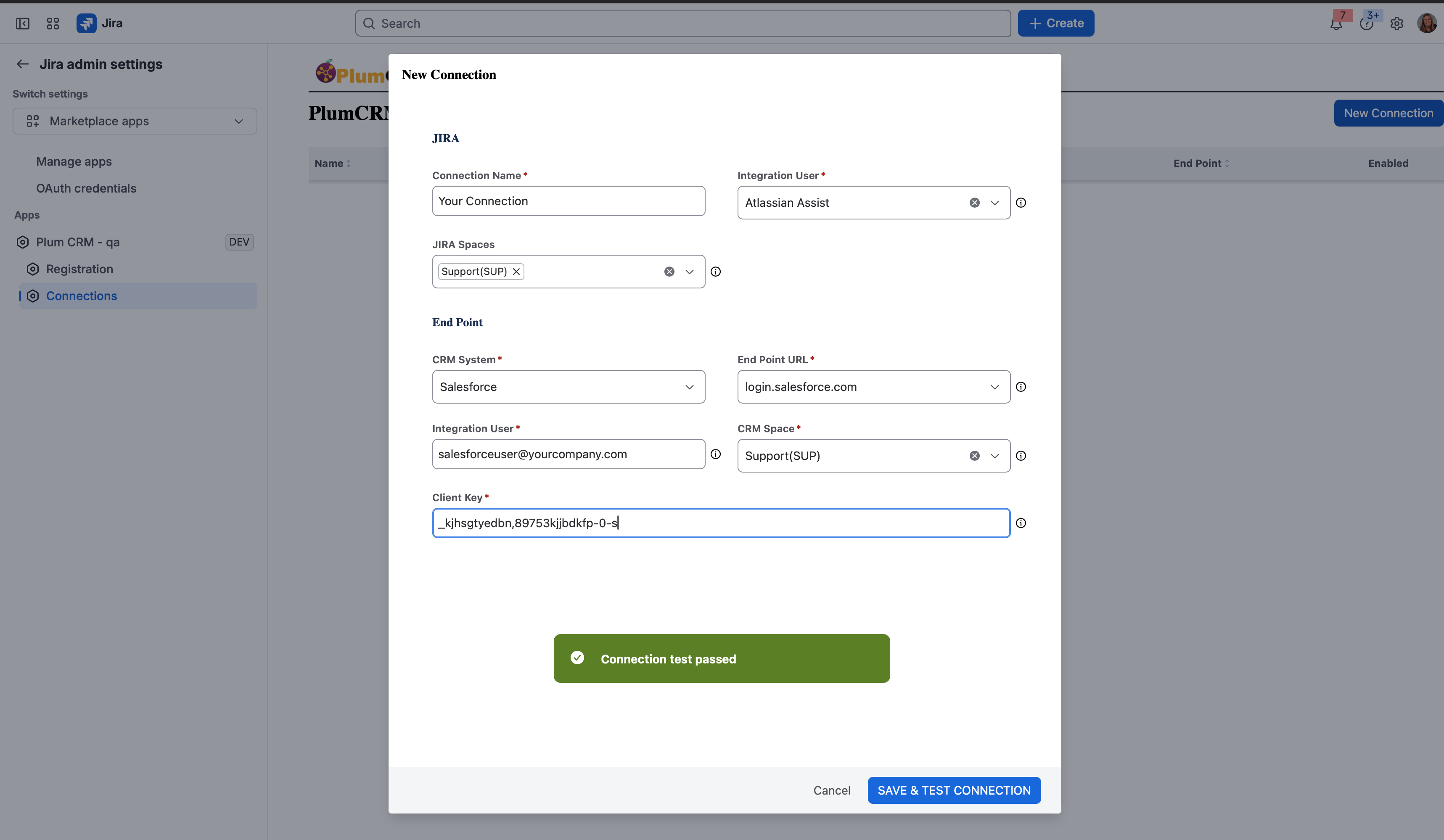Clear the CRM Space selection
Viewport: 1444px width, 840px height.
click(975, 455)
